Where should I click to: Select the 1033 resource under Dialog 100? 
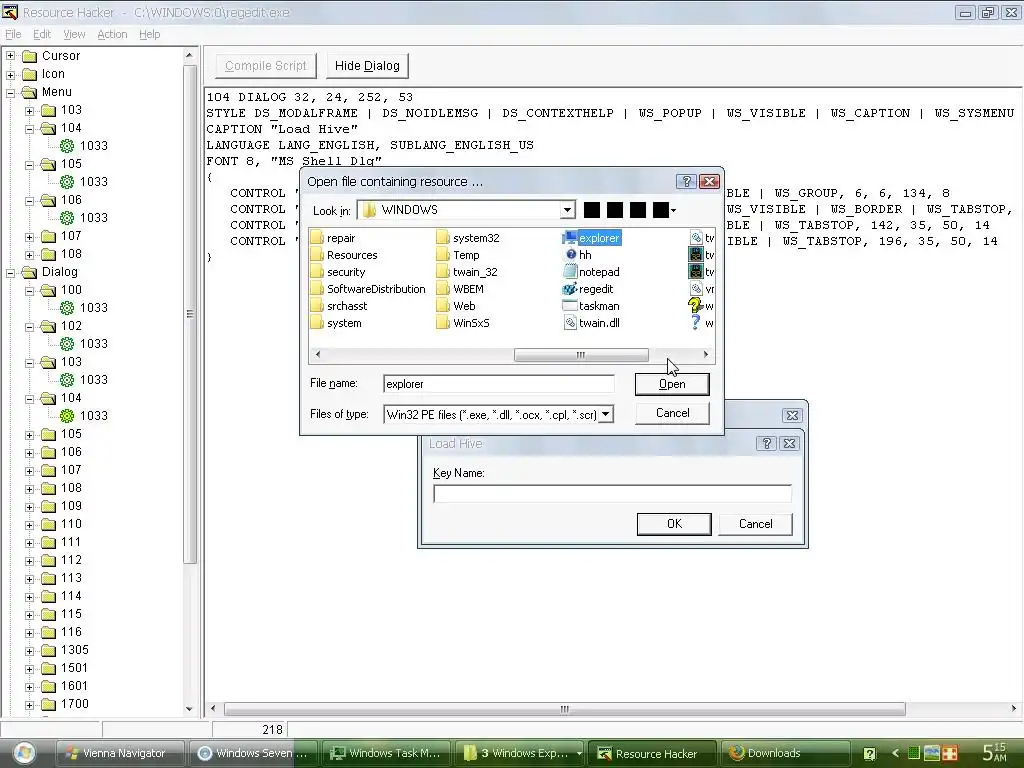(84, 308)
